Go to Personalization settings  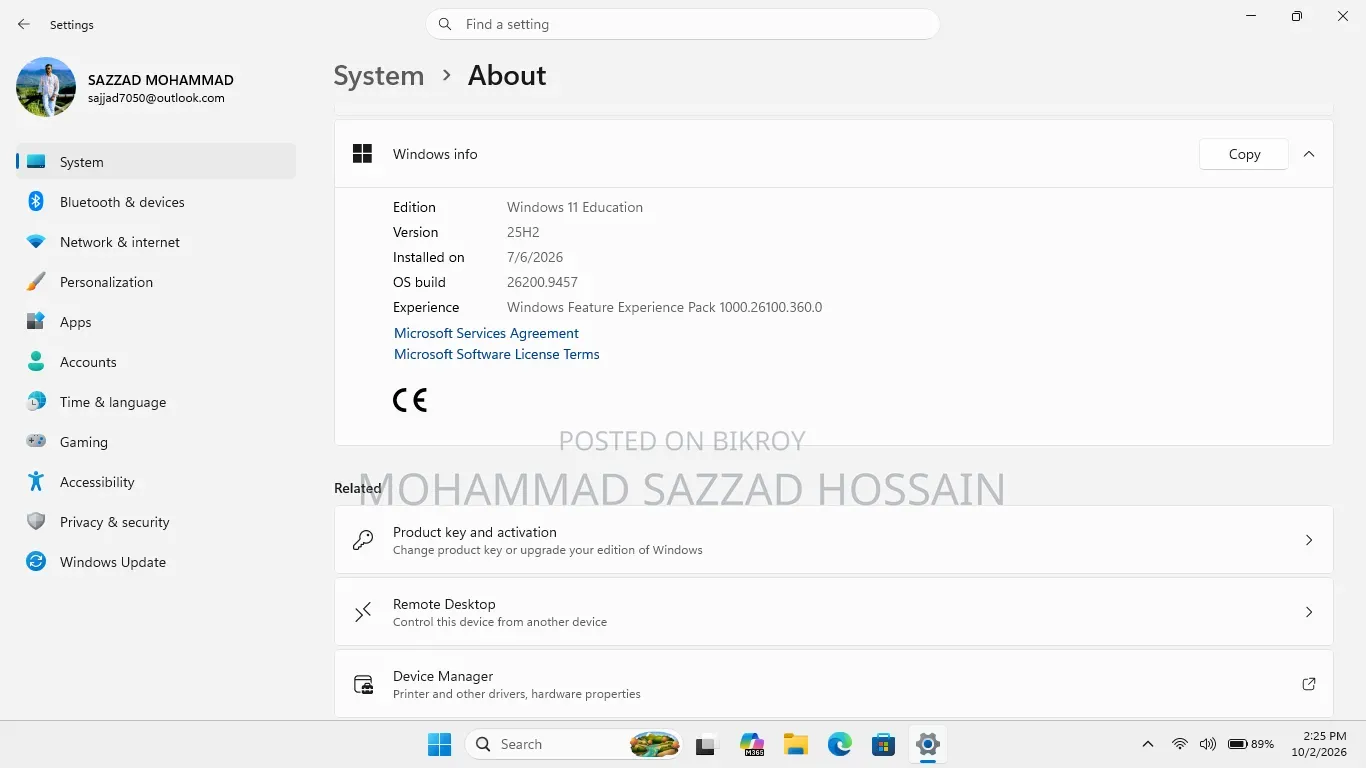[x=156, y=282]
